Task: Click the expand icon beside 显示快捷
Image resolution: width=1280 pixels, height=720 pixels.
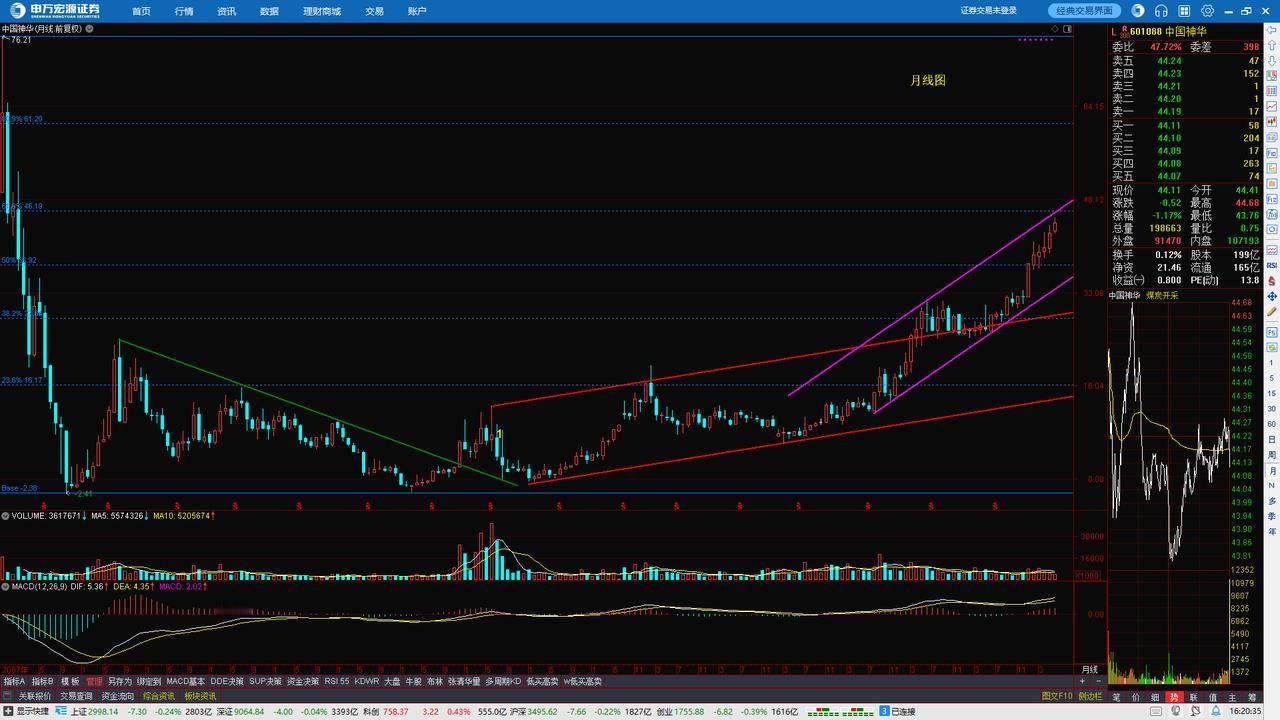Action: 8,711
